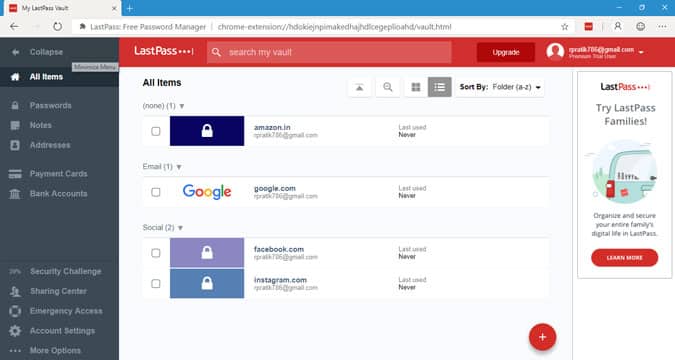Click the LastPass logo in the red header
The image size is (675, 360).
[164, 51]
